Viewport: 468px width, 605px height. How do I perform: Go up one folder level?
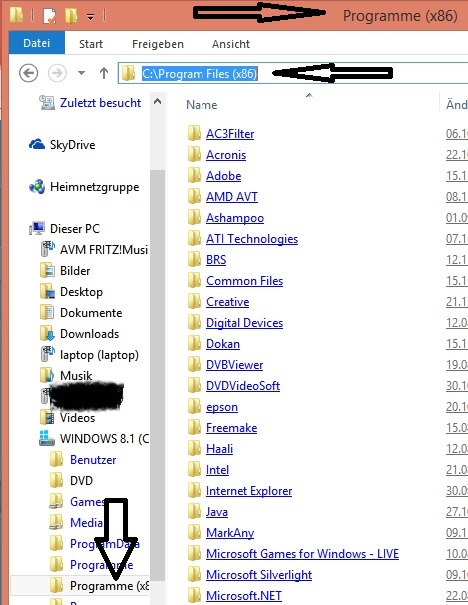[104, 73]
